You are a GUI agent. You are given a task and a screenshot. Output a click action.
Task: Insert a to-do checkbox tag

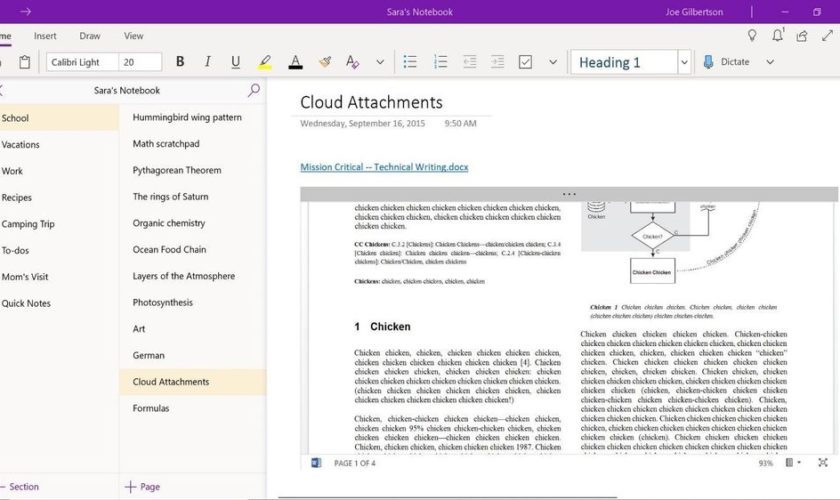pos(526,62)
